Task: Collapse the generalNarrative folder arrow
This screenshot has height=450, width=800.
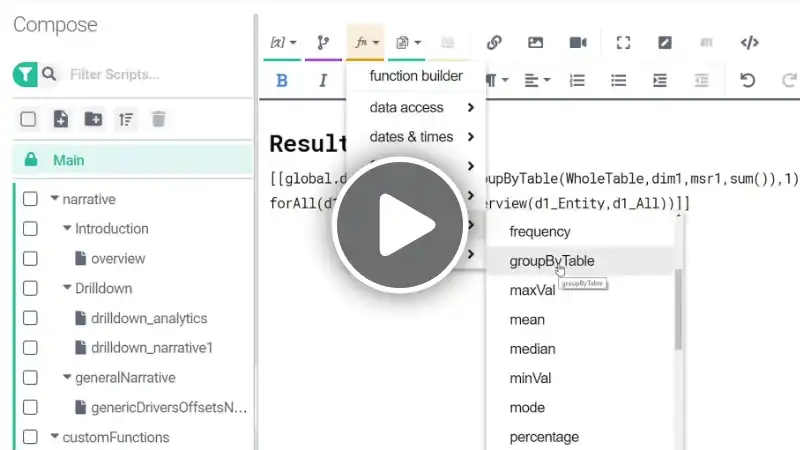Action: point(67,377)
